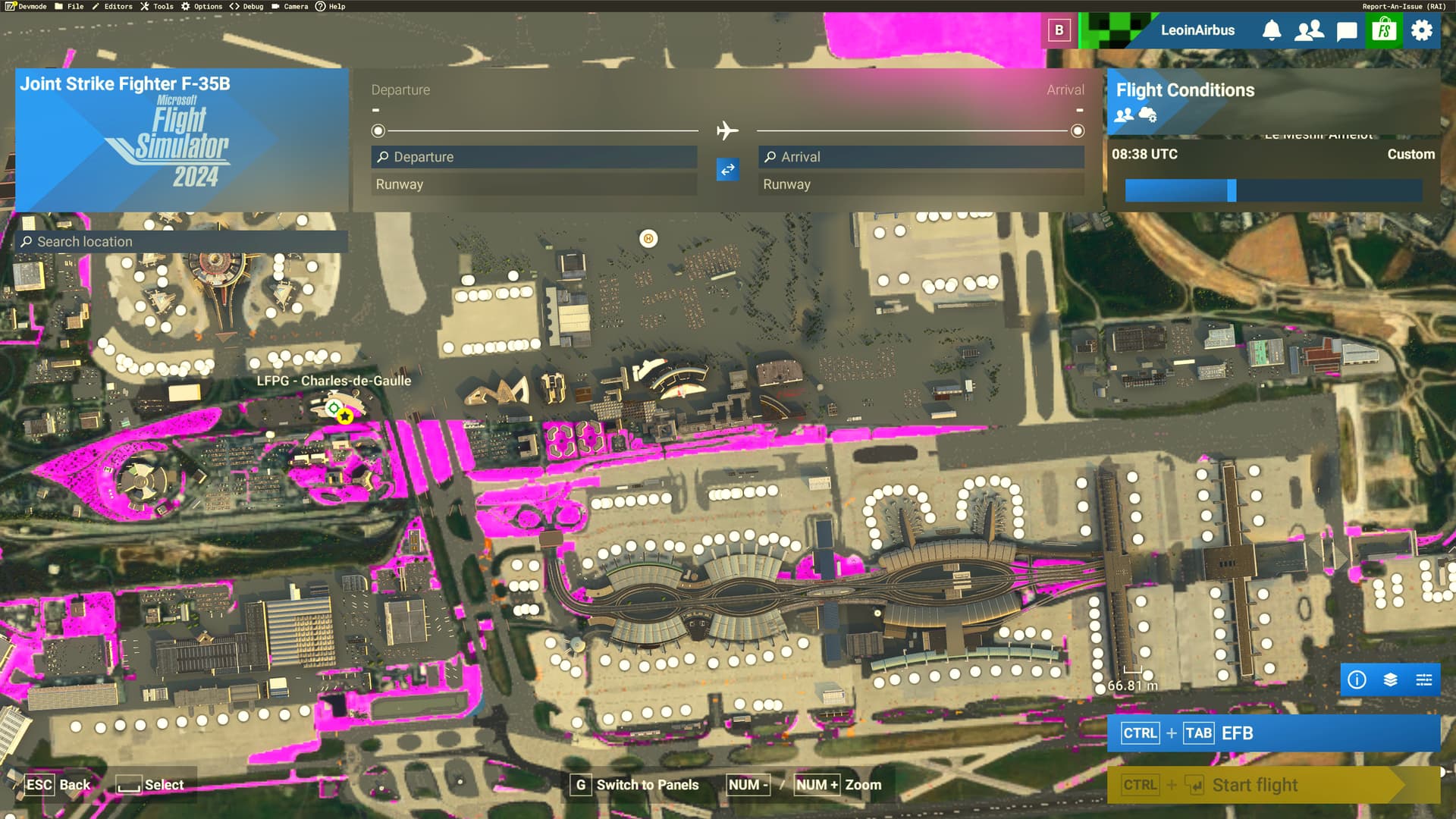The height and width of the screenshot is (819, 1456).
Task: Open the chat message icon
Action: (1347, 30)
